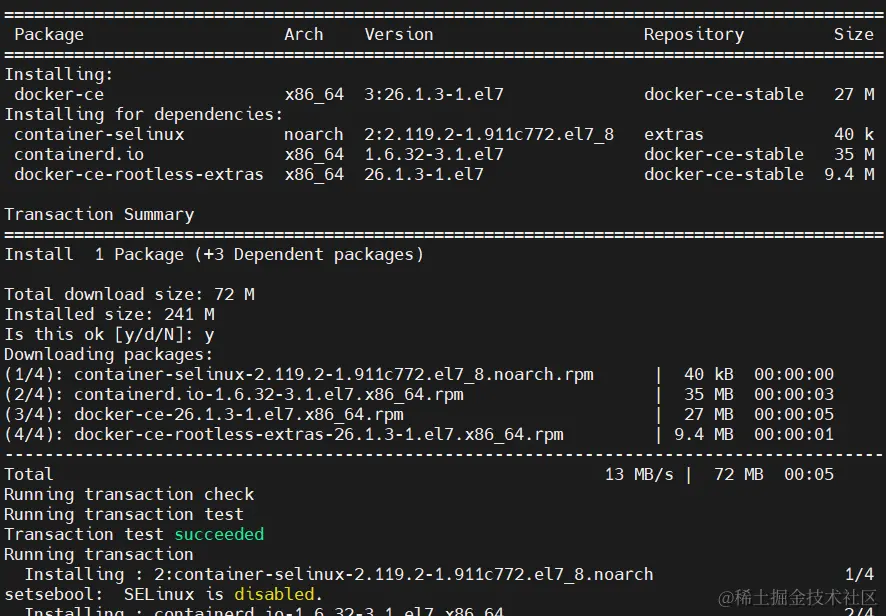Click the '35 M' size value
The width and height of the screenshot is (886, 616).
click(854, 154)
